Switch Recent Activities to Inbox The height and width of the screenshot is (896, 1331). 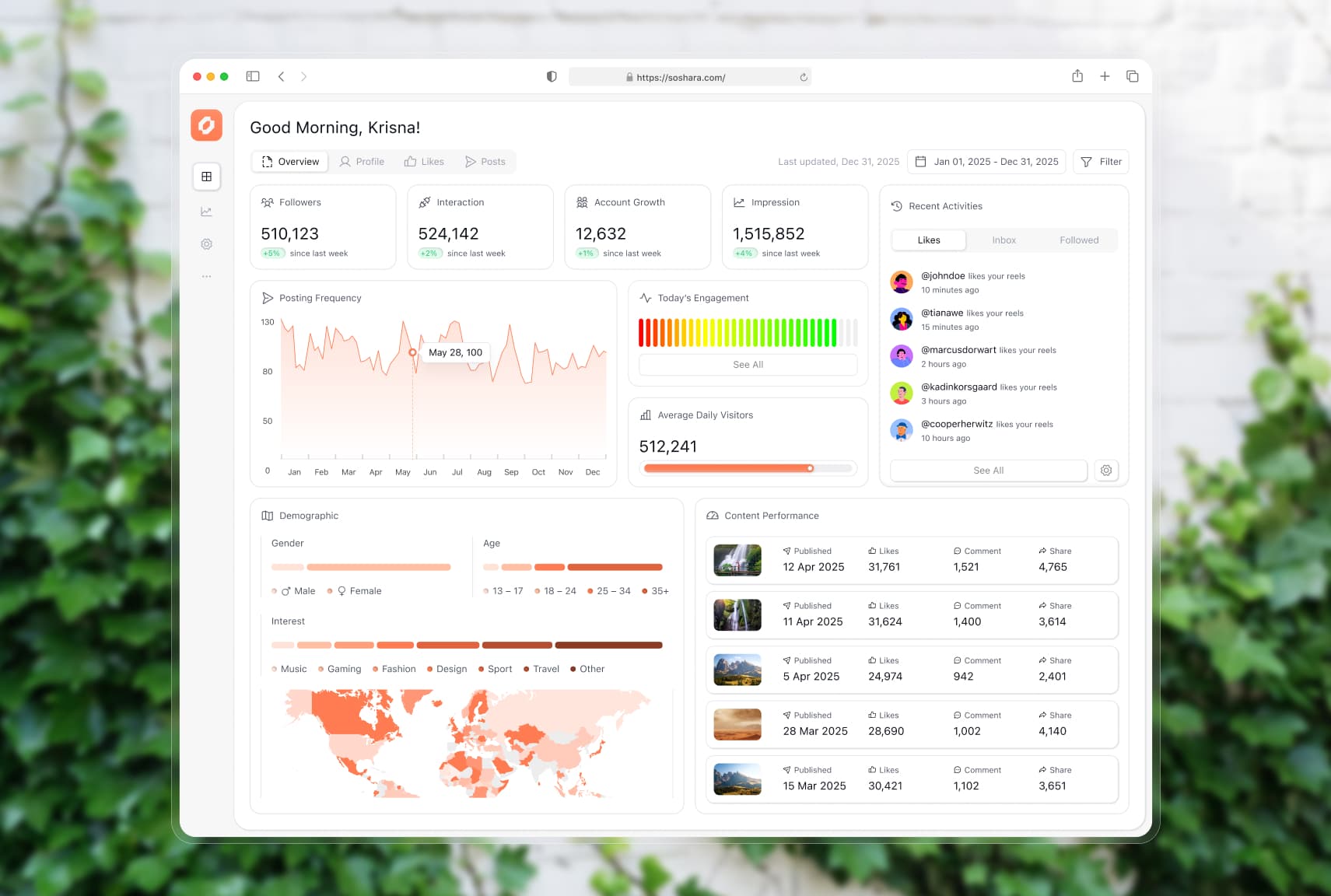[x=1004, y=240]
